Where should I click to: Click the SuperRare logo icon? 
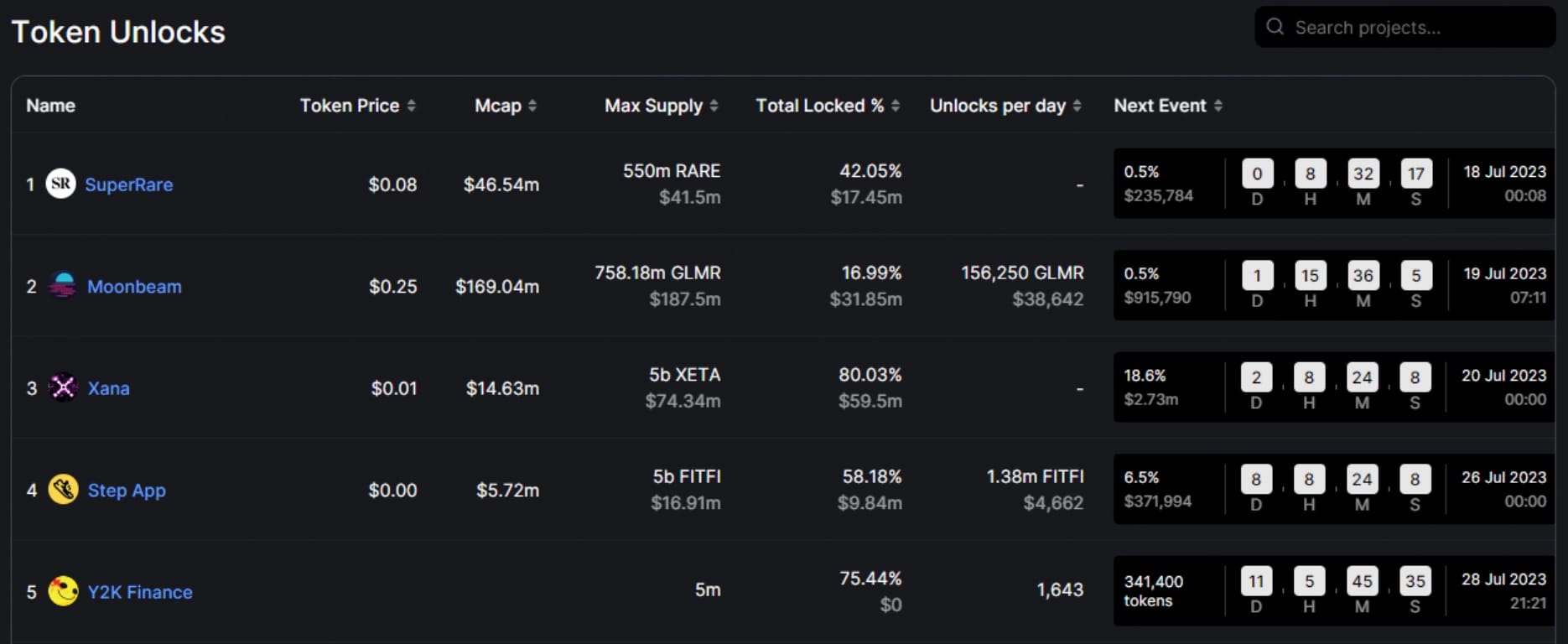(x=60, y=184)
